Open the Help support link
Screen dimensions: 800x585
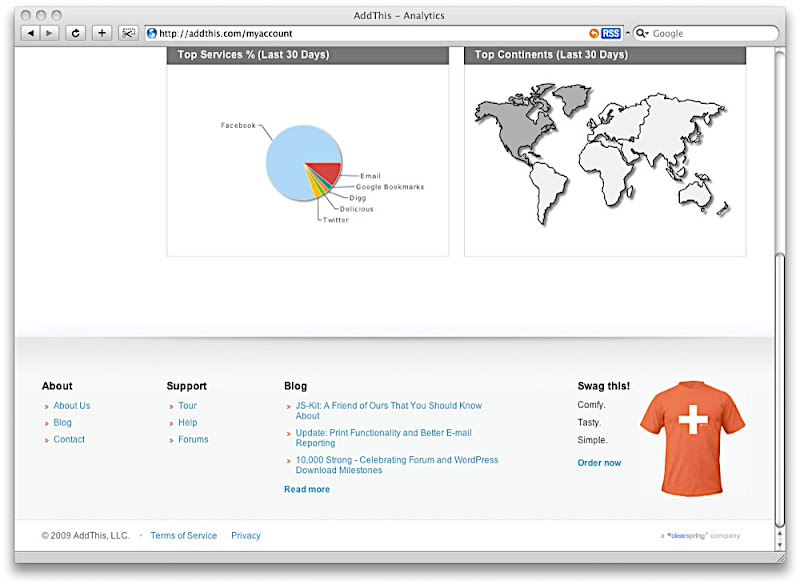[x=187, y=422]
